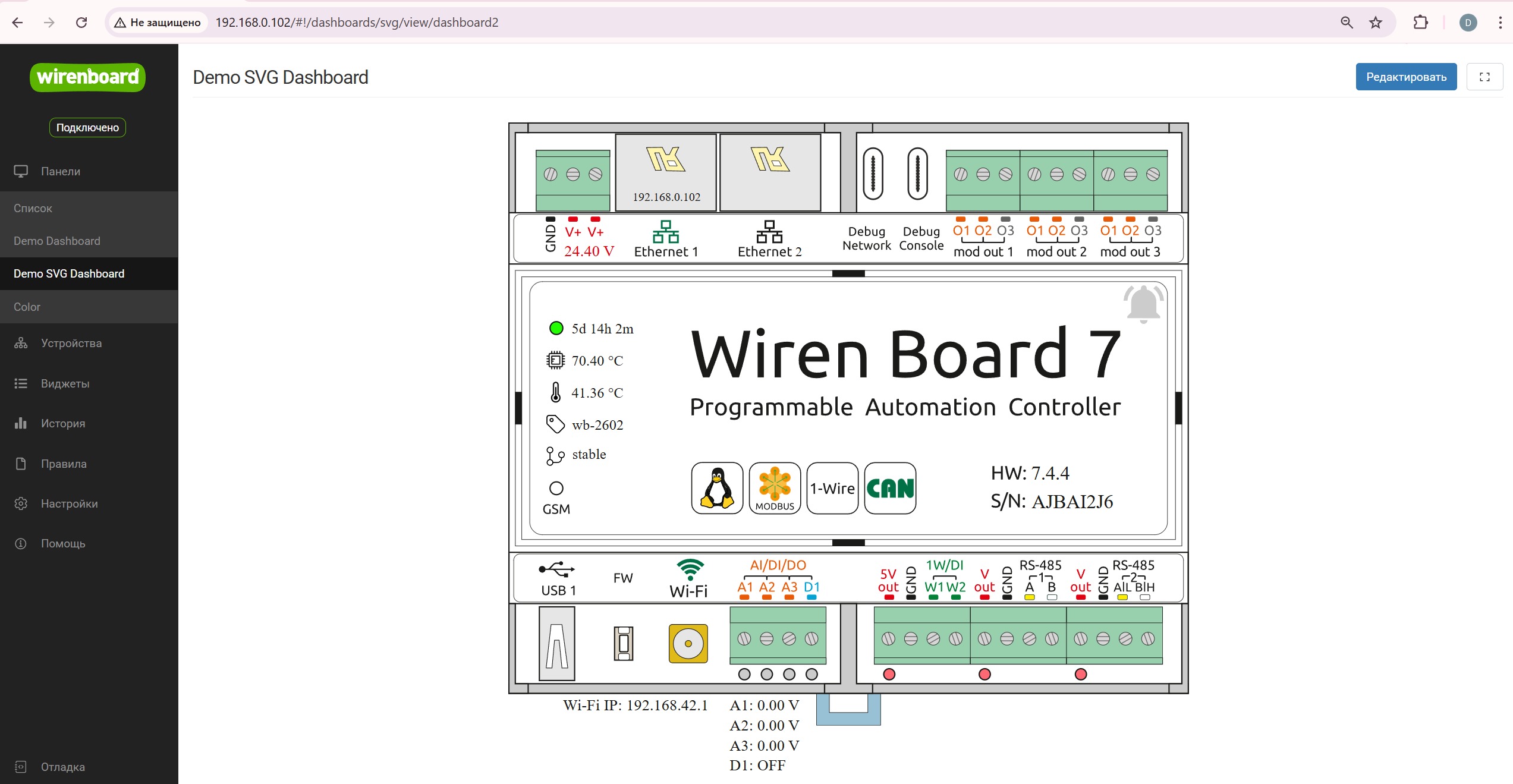Toggle the GSM status circle
The image size is (1513, 784).
point(556,488)
